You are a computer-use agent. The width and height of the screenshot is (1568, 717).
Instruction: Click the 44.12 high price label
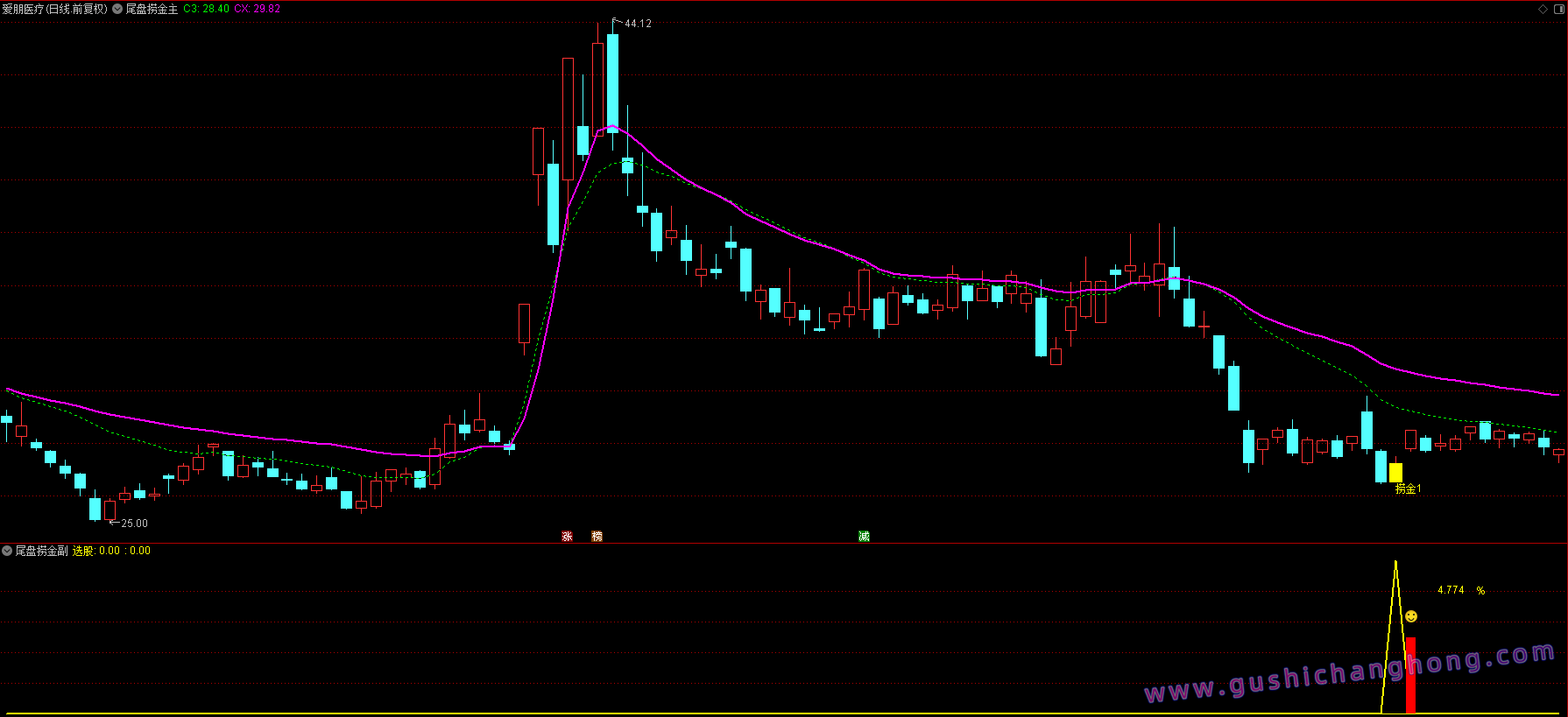(638, 24)
